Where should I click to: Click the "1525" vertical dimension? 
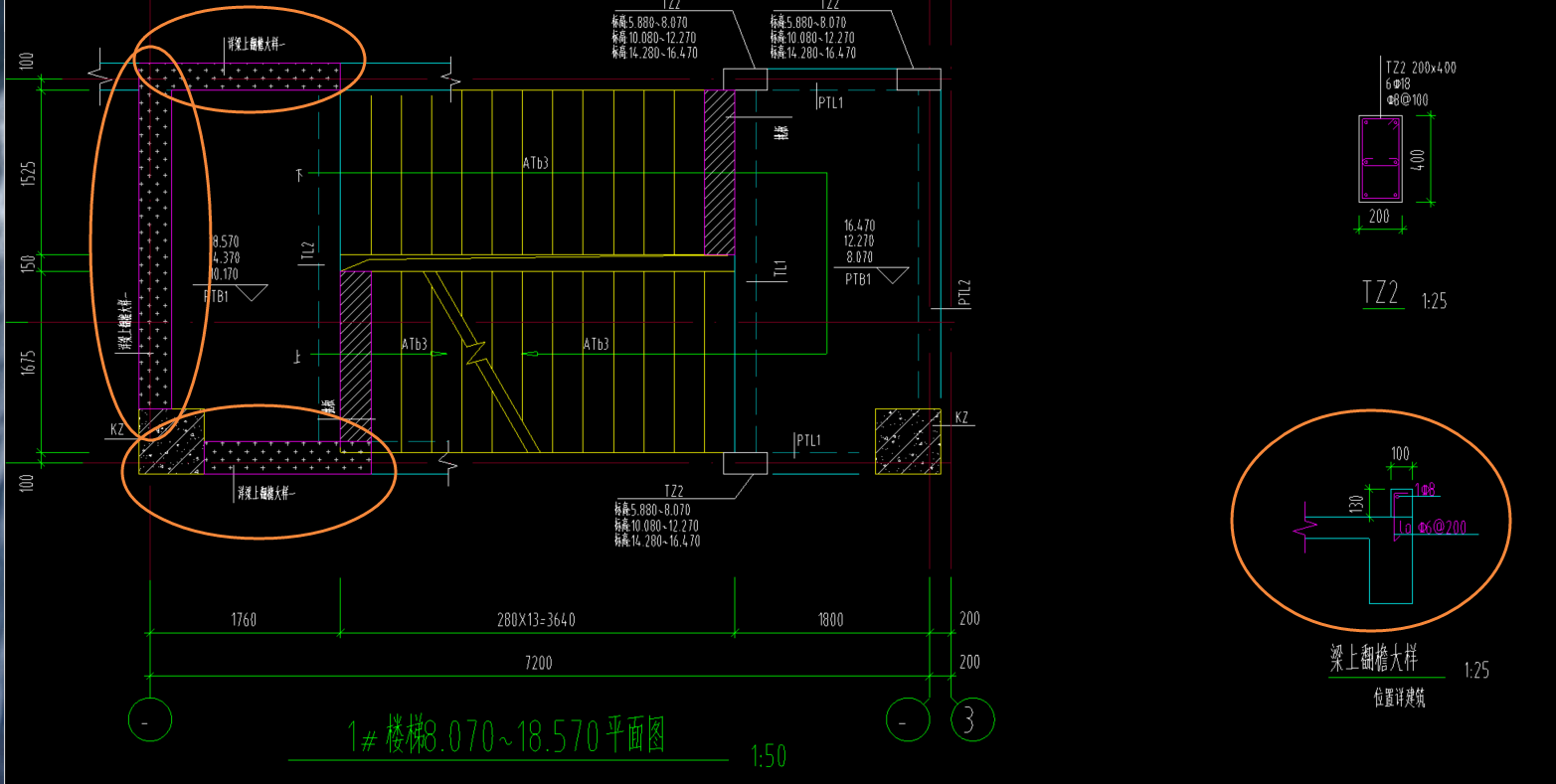29,173
